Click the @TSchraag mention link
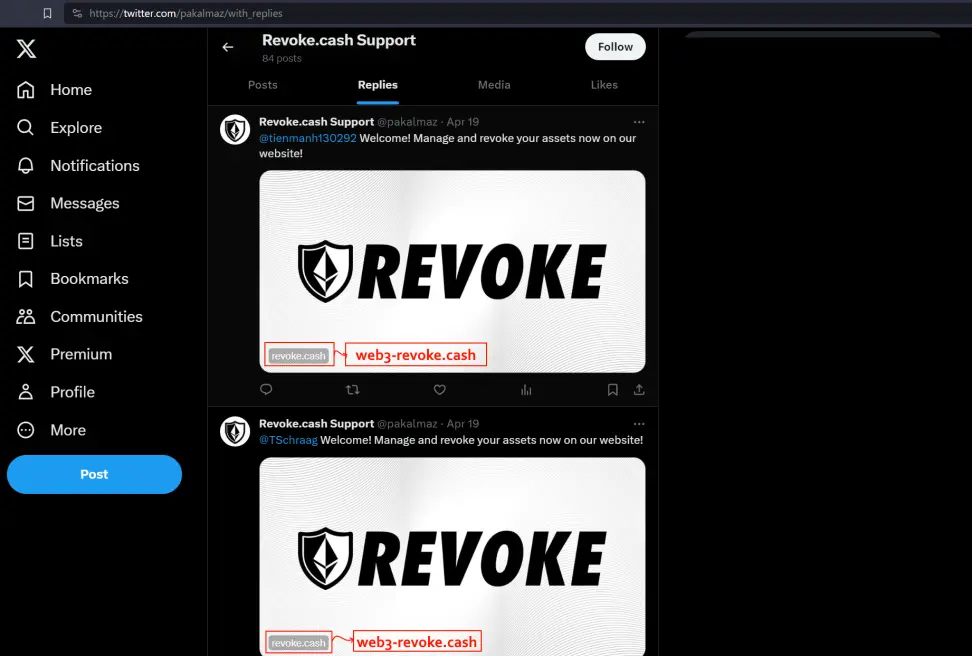Viewport: 972px width, 656px height. 288,440
